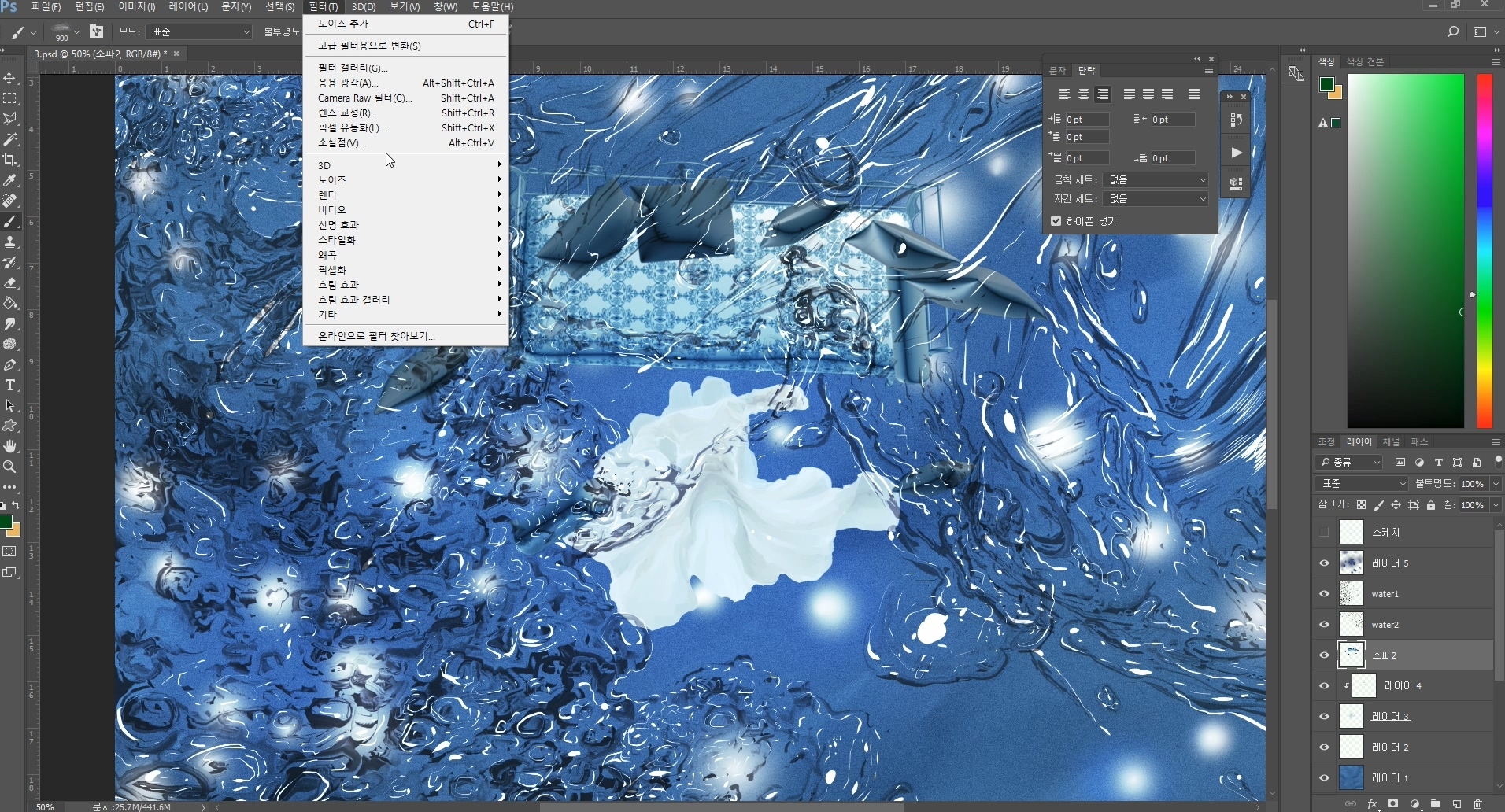Click the foreground color swatch in toolbar
The width and height of the screenshot is (1505, 812).
pyautogui.click(x=5, y=522)
